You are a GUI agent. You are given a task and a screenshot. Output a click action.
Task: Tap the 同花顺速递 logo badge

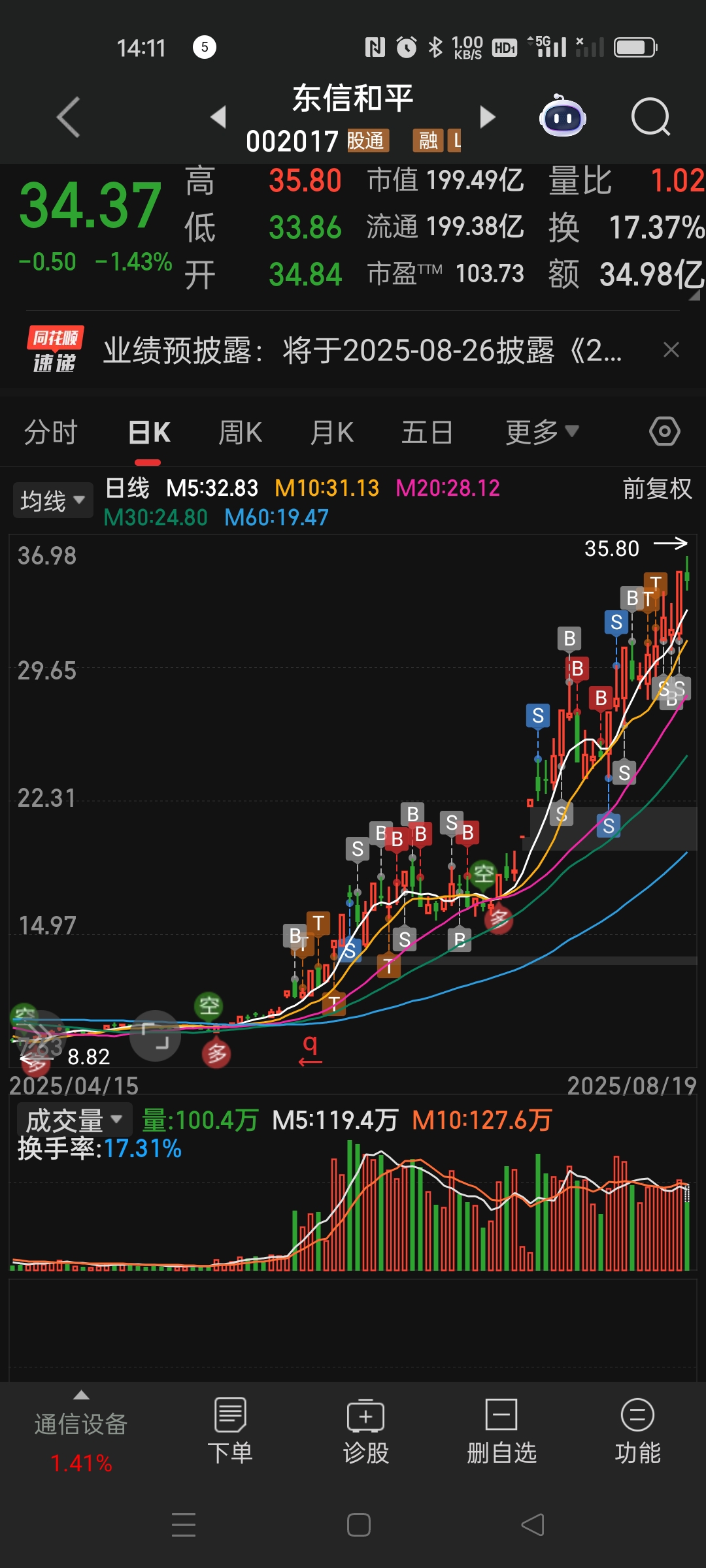pyautogui.click(x=55, y=350)
